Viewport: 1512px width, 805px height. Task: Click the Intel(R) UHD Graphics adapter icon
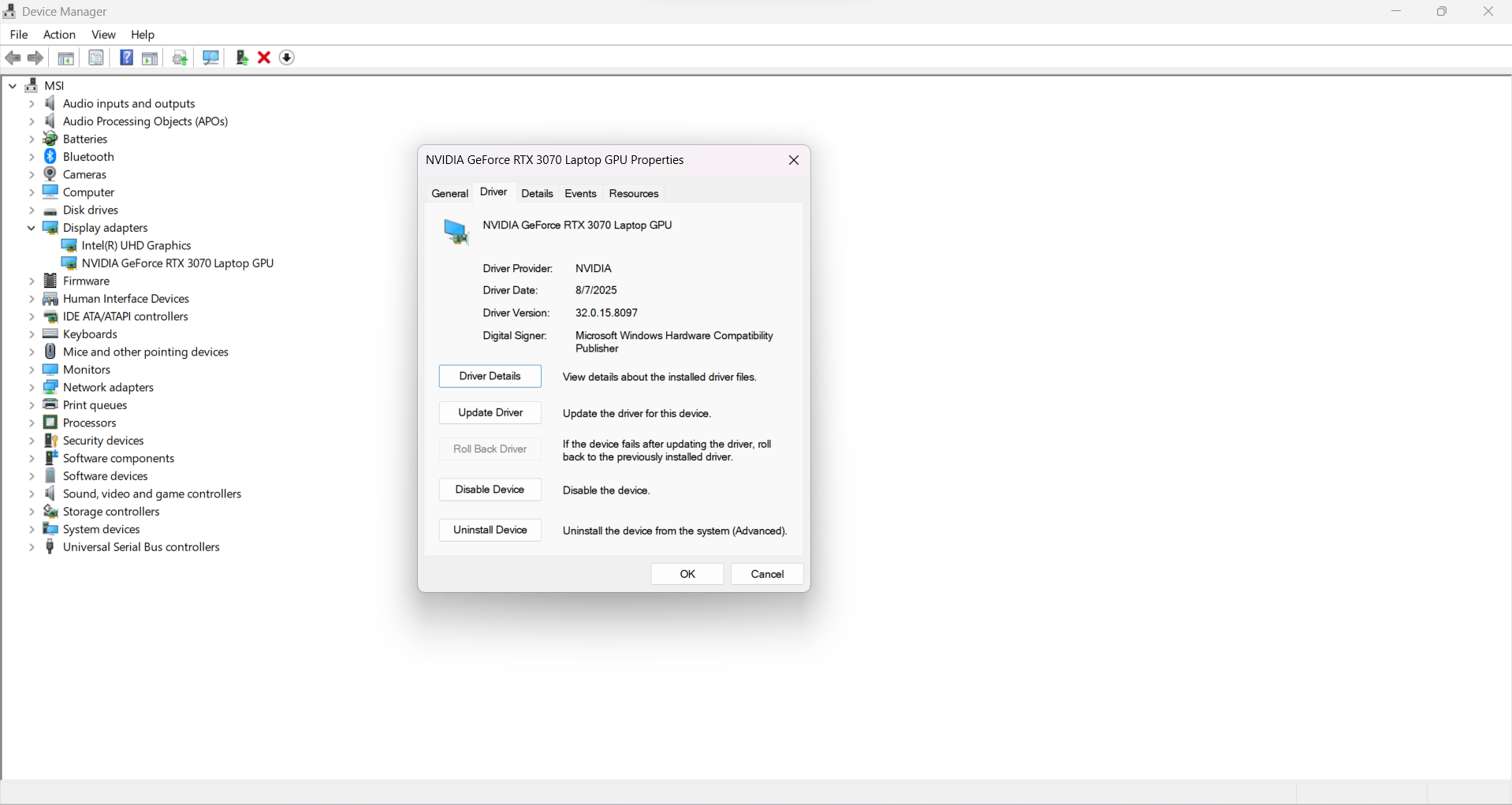pos(69,245)
